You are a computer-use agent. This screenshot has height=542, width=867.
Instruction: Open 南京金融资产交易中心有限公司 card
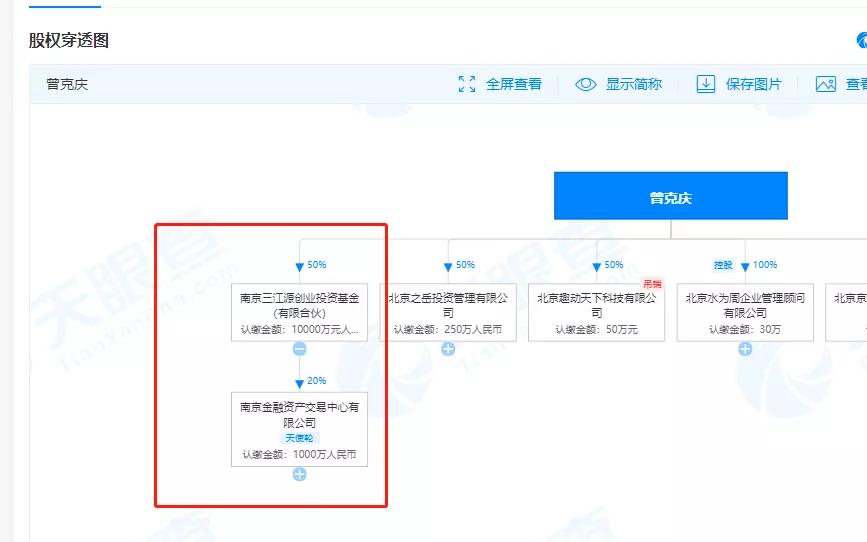[x=299, y=430]
